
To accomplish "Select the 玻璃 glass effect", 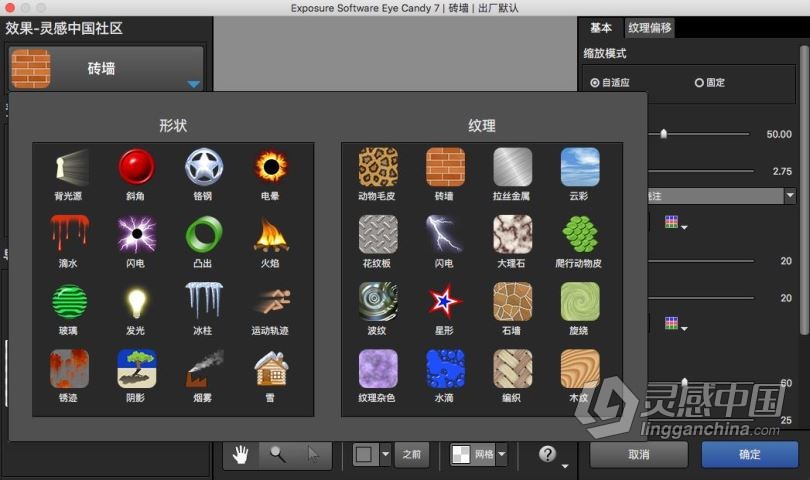I will (x=69, y=302).
